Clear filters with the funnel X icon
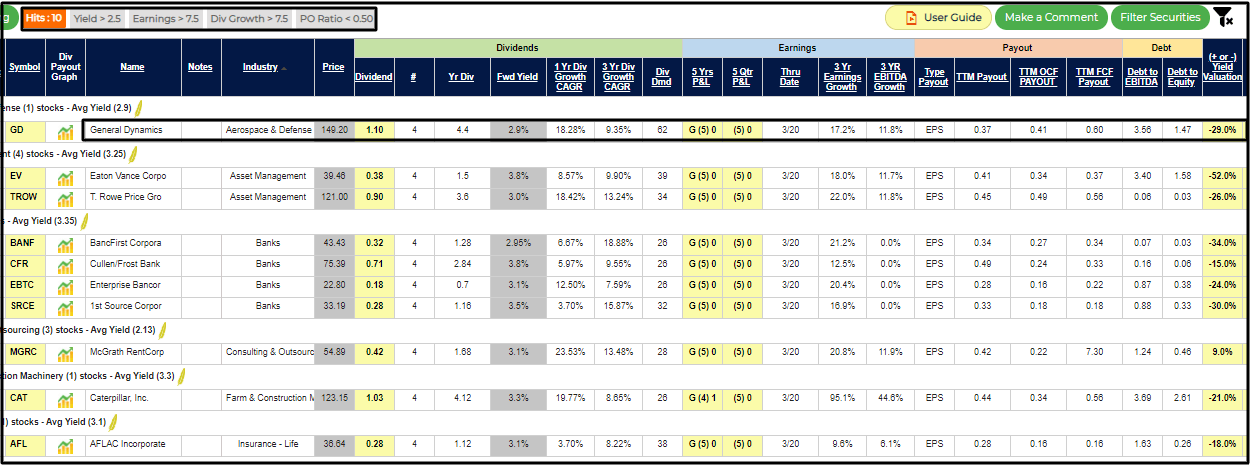Viewport: 1252px width, 465px height. pos(1222,17)
